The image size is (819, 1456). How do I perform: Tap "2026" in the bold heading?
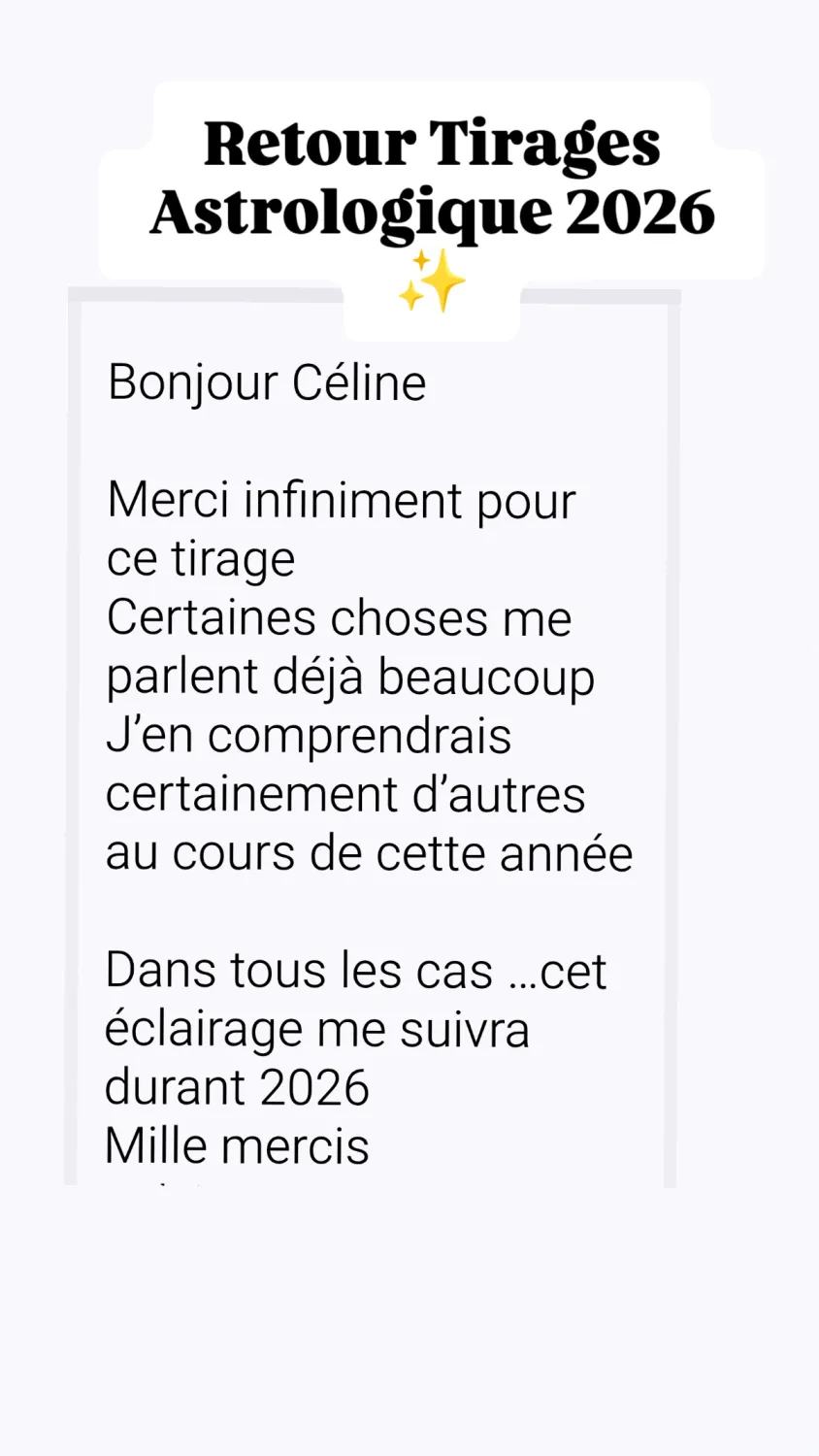click(x=641, y=213)
